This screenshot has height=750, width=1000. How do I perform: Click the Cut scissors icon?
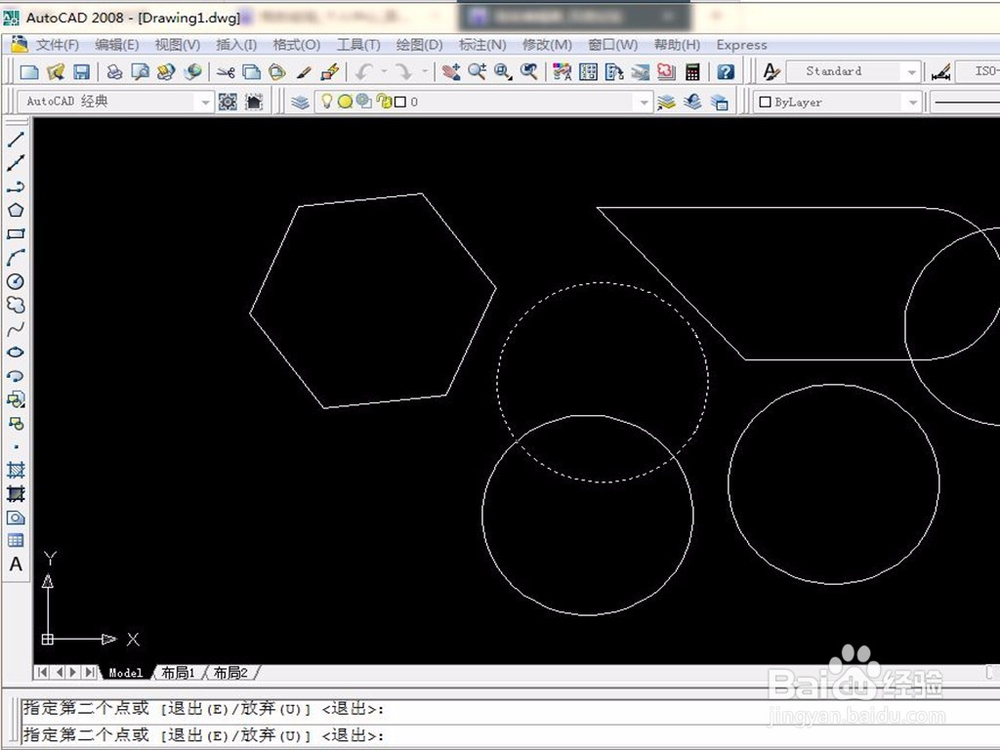pyautogui.click(x=225, y=71)
